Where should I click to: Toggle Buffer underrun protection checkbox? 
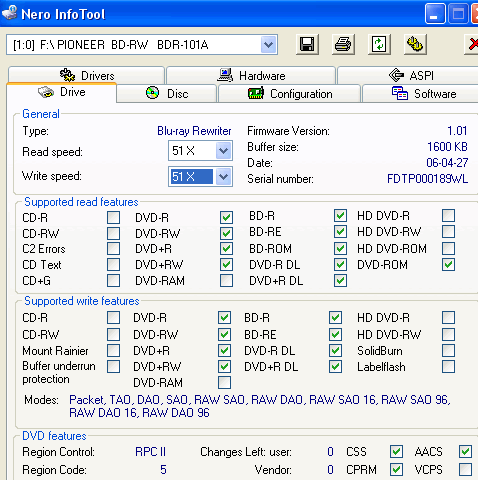[x=113, y=366]
